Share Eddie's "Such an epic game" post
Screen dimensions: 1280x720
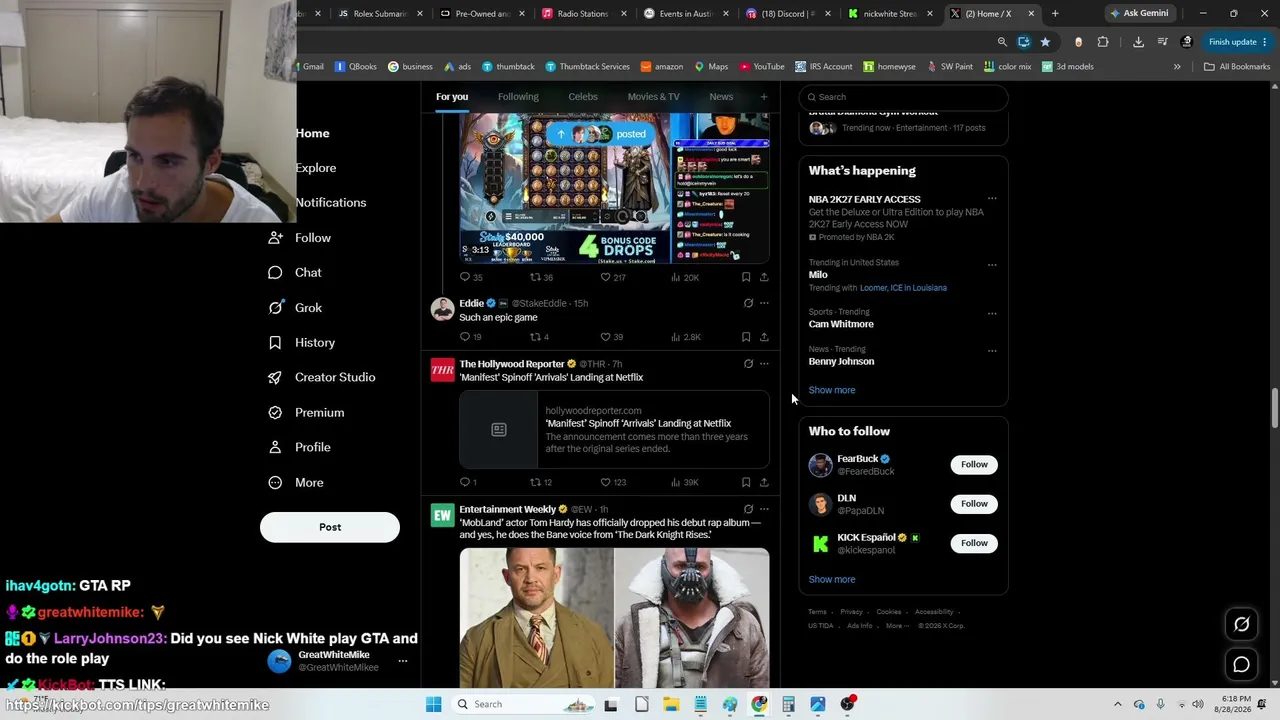click(764, 337)
